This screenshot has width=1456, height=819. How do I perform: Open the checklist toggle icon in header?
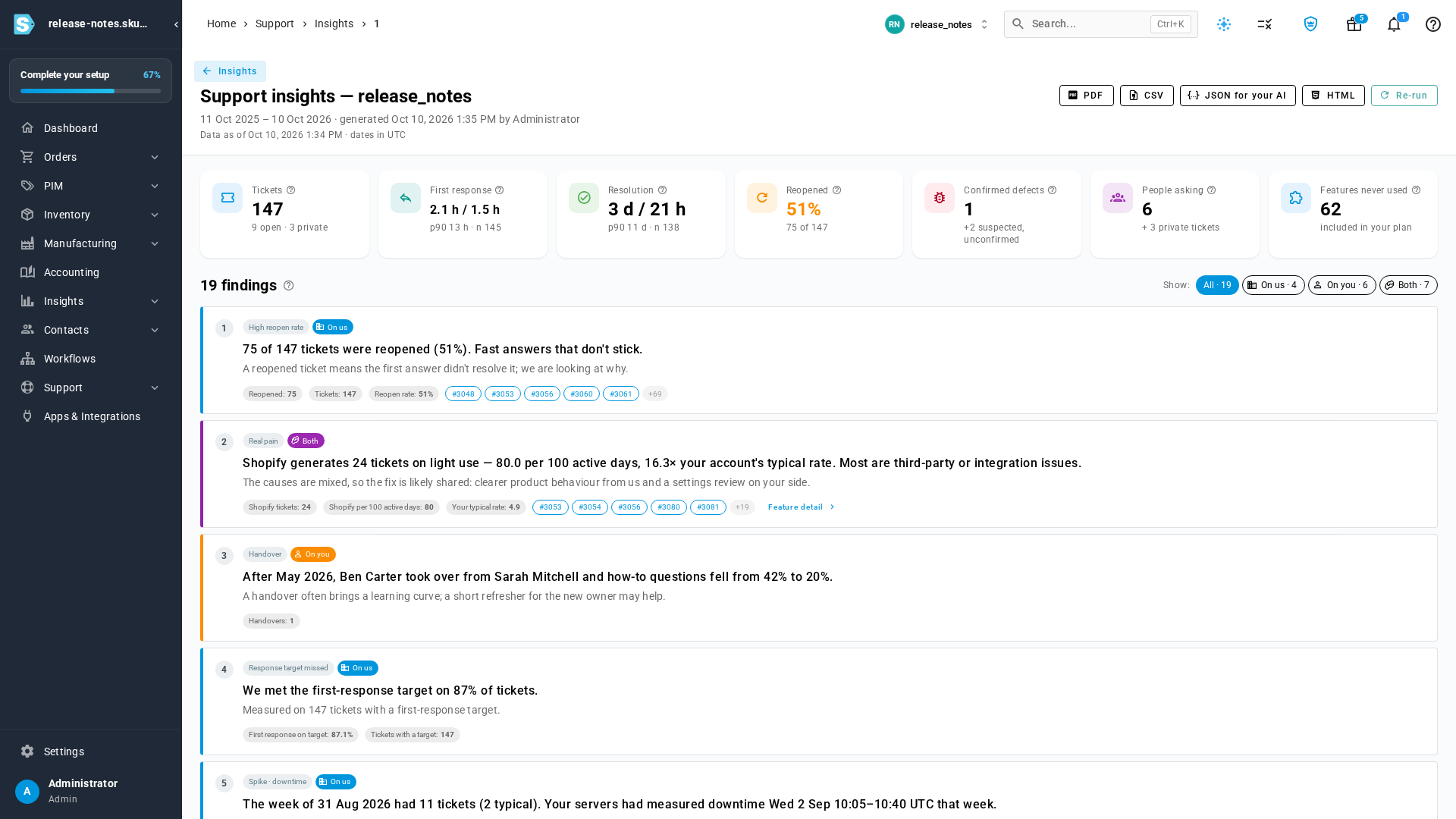(x=1265, y=24)
